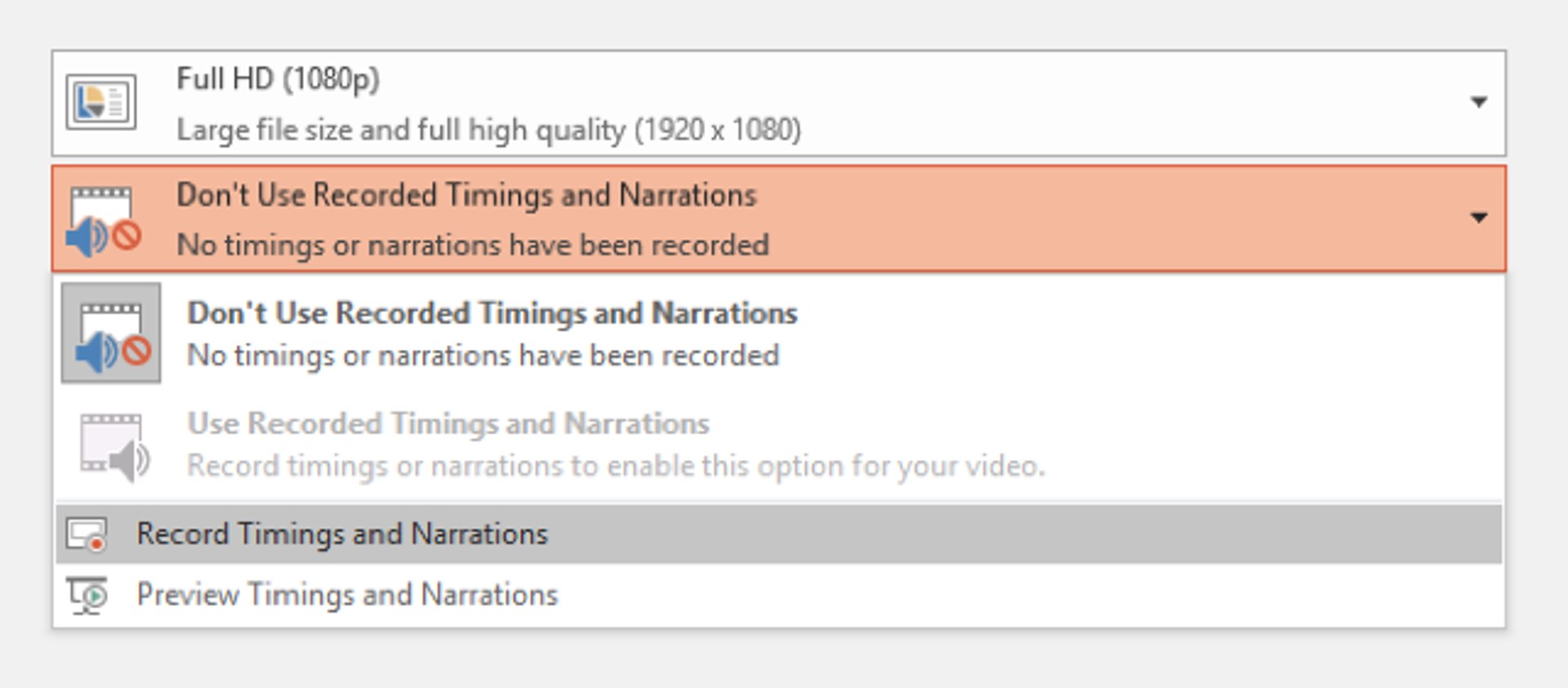Click the red prohibition symbol in the orange dropdown

[127, 237]
